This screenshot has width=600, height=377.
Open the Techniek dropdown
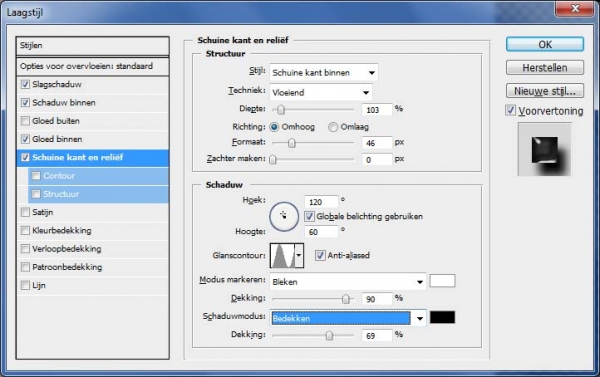321,92
